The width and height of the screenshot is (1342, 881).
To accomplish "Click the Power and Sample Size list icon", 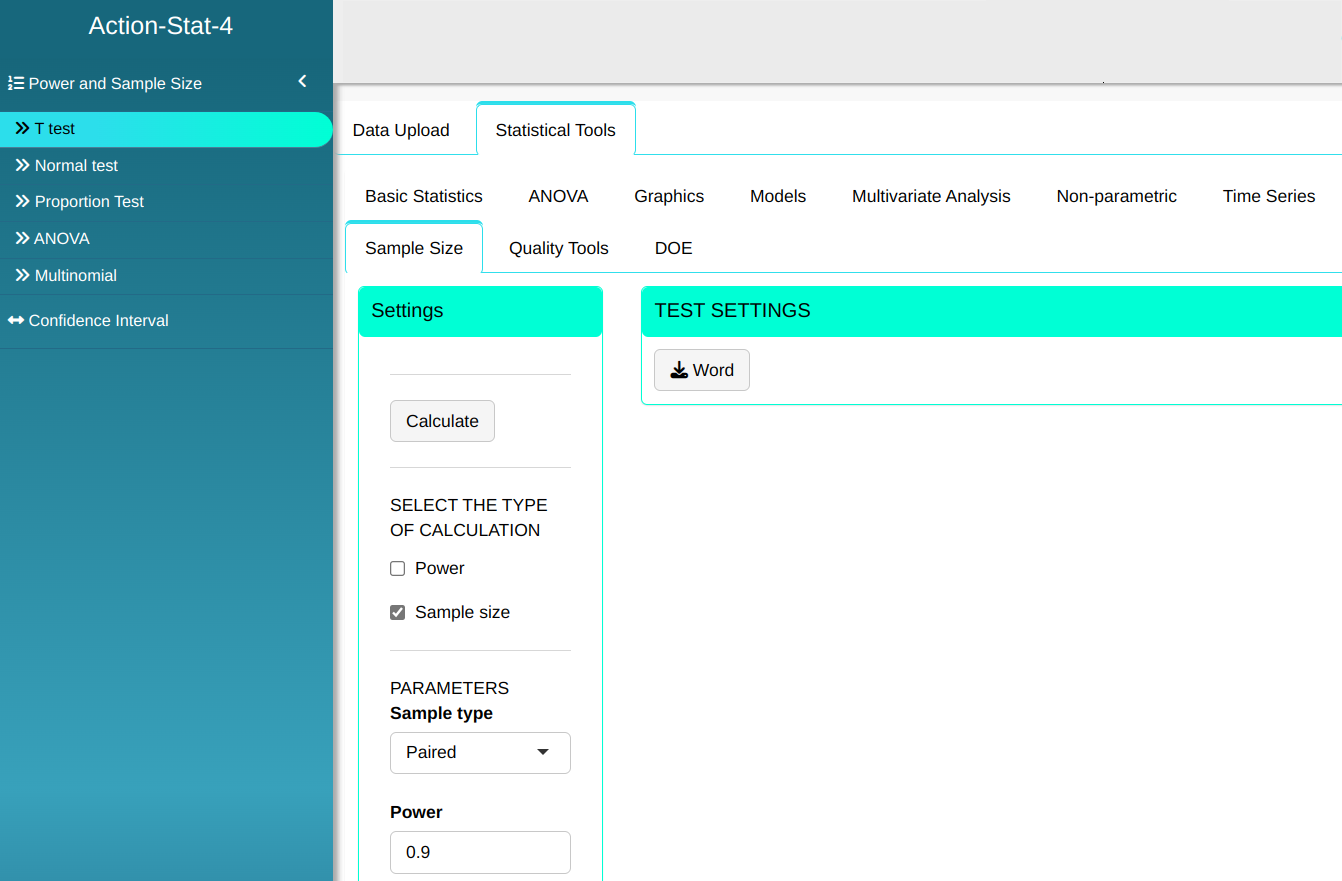I will click(16, 83).
